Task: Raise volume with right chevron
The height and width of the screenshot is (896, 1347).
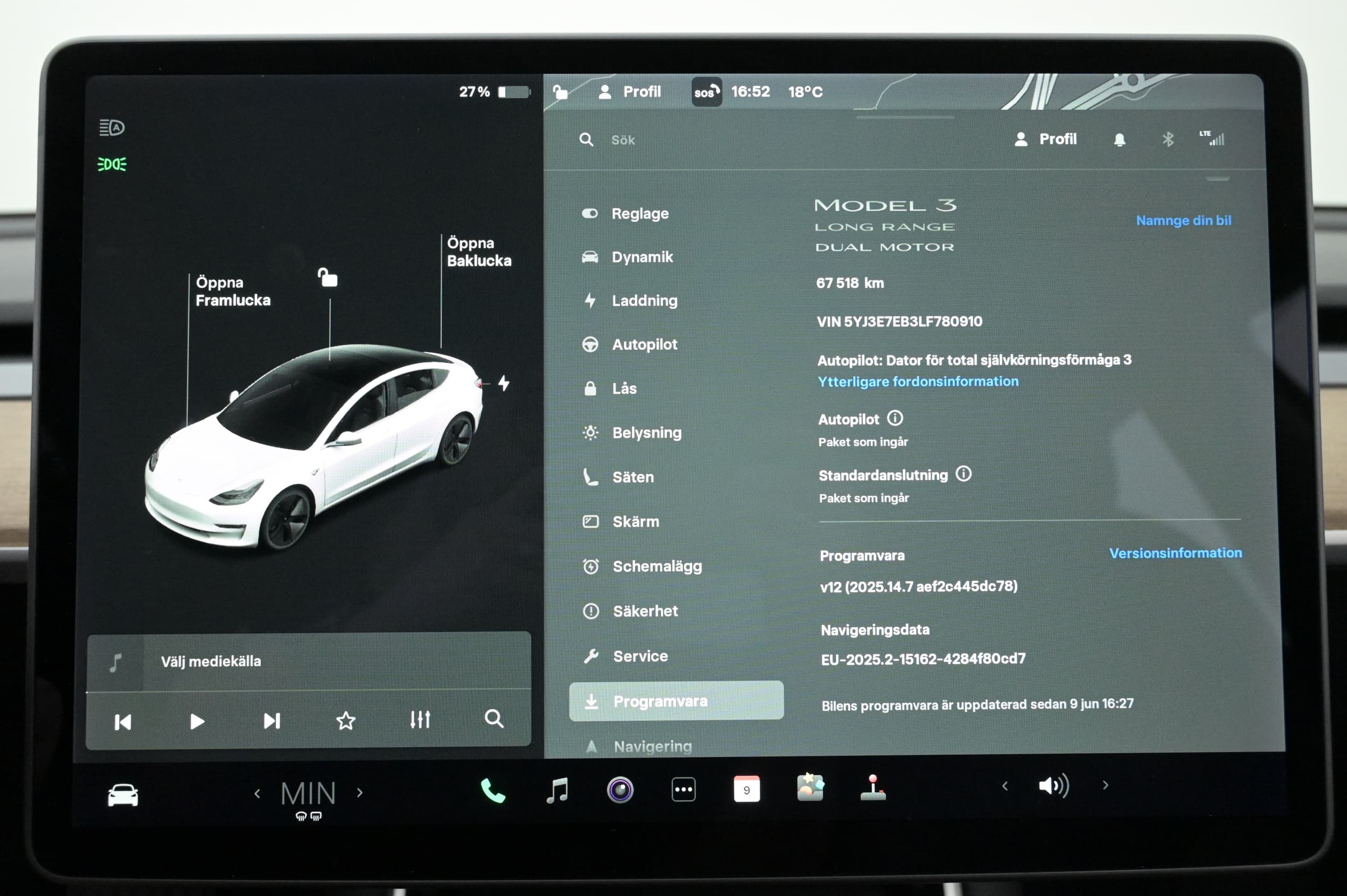Action: click(x=1105, y=785)
